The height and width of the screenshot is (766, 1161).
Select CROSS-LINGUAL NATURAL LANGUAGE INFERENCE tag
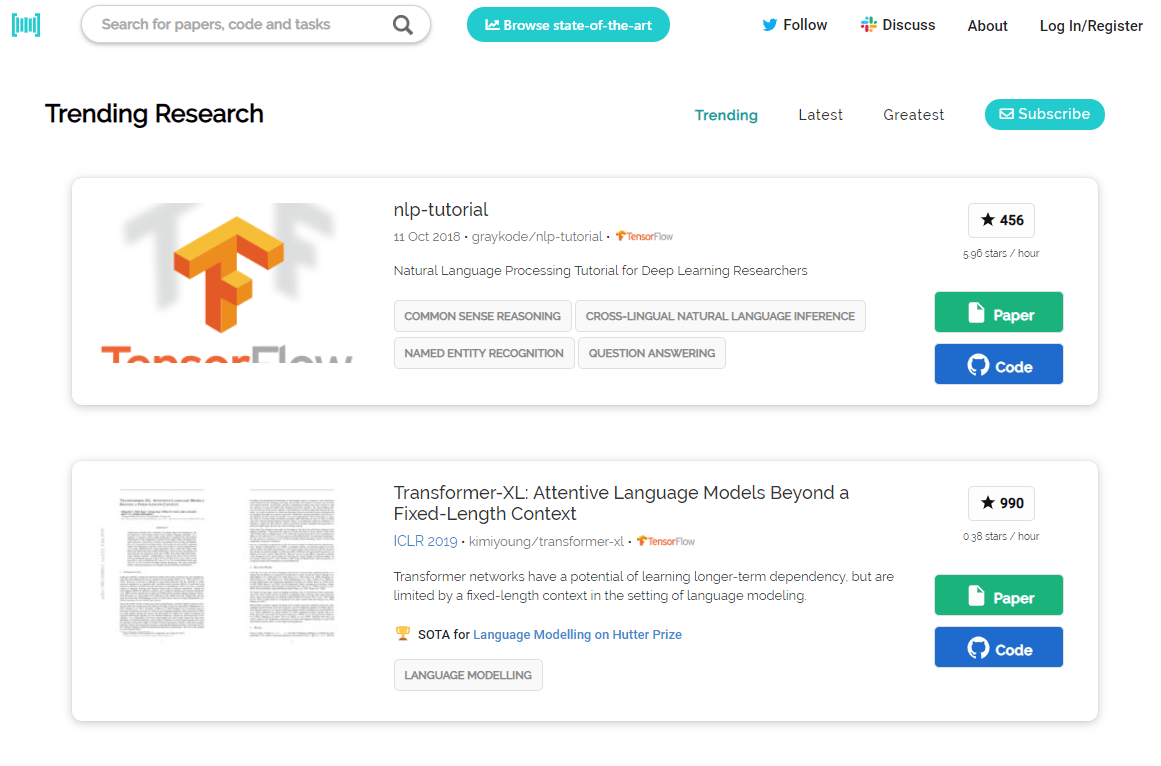tap(720, 316)
